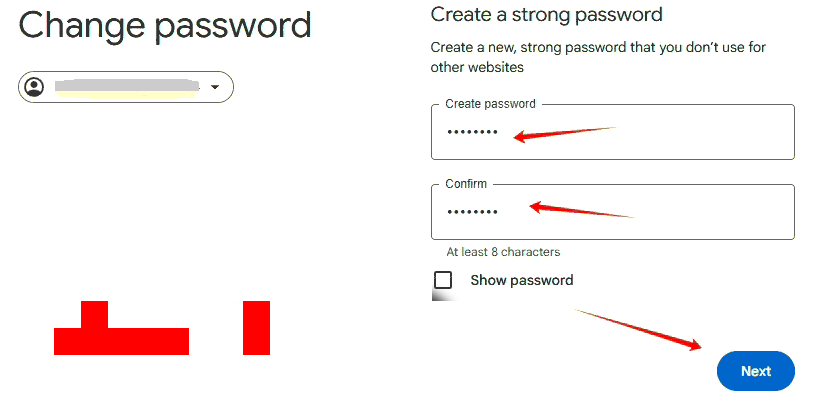The height and width of the screenshot is (409, 822).
Task: Click the "Create password" floating field label
Action: 490,104
